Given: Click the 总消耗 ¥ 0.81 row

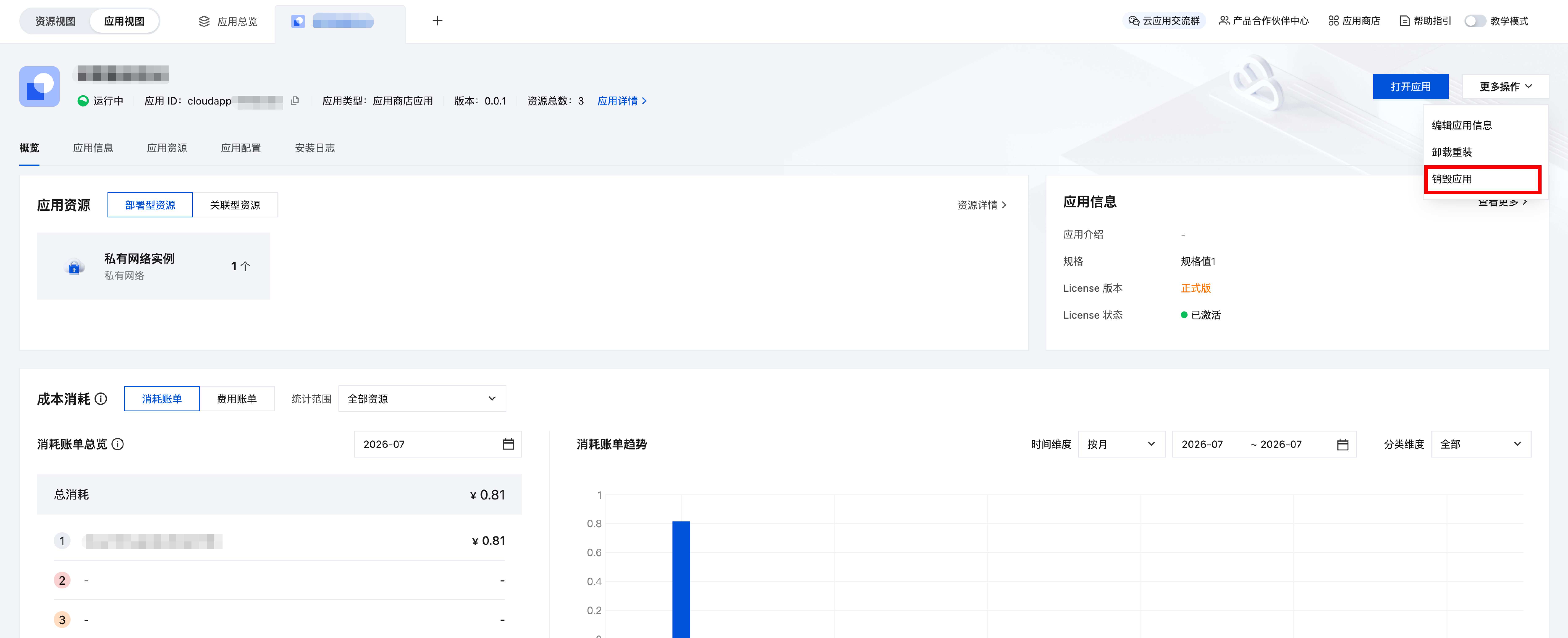Looking at the screenshot, I should (x=279, y=494).
